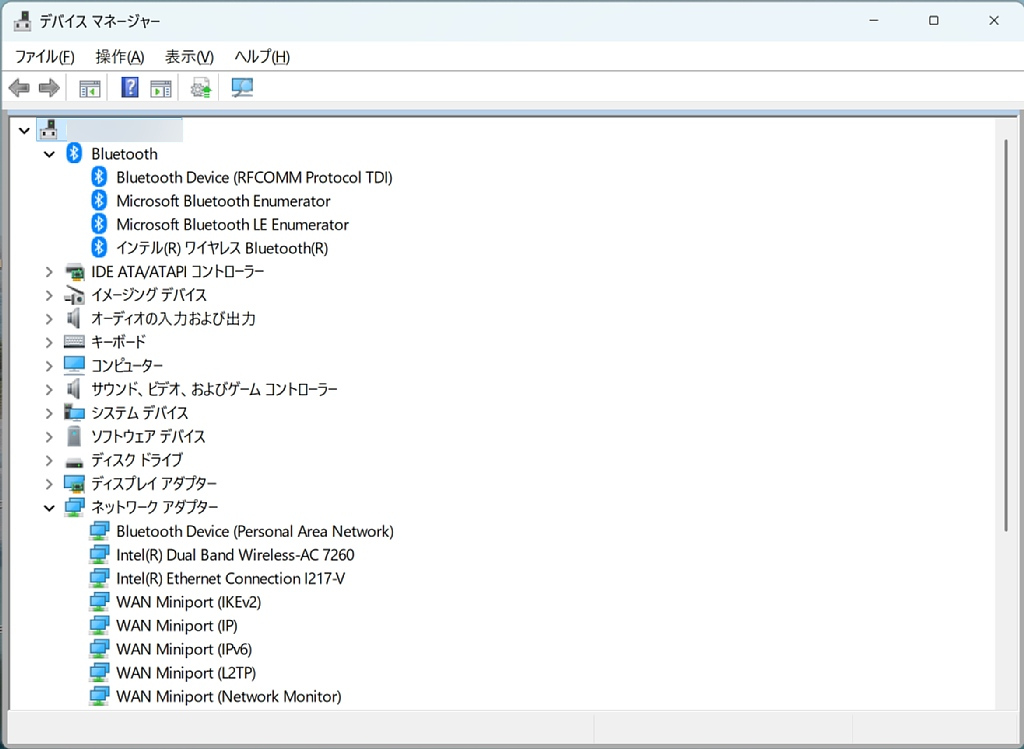Screen dimensions: 1024x749
Task: Toggle the action pane toolbar icon
Action: coord(161,88)
